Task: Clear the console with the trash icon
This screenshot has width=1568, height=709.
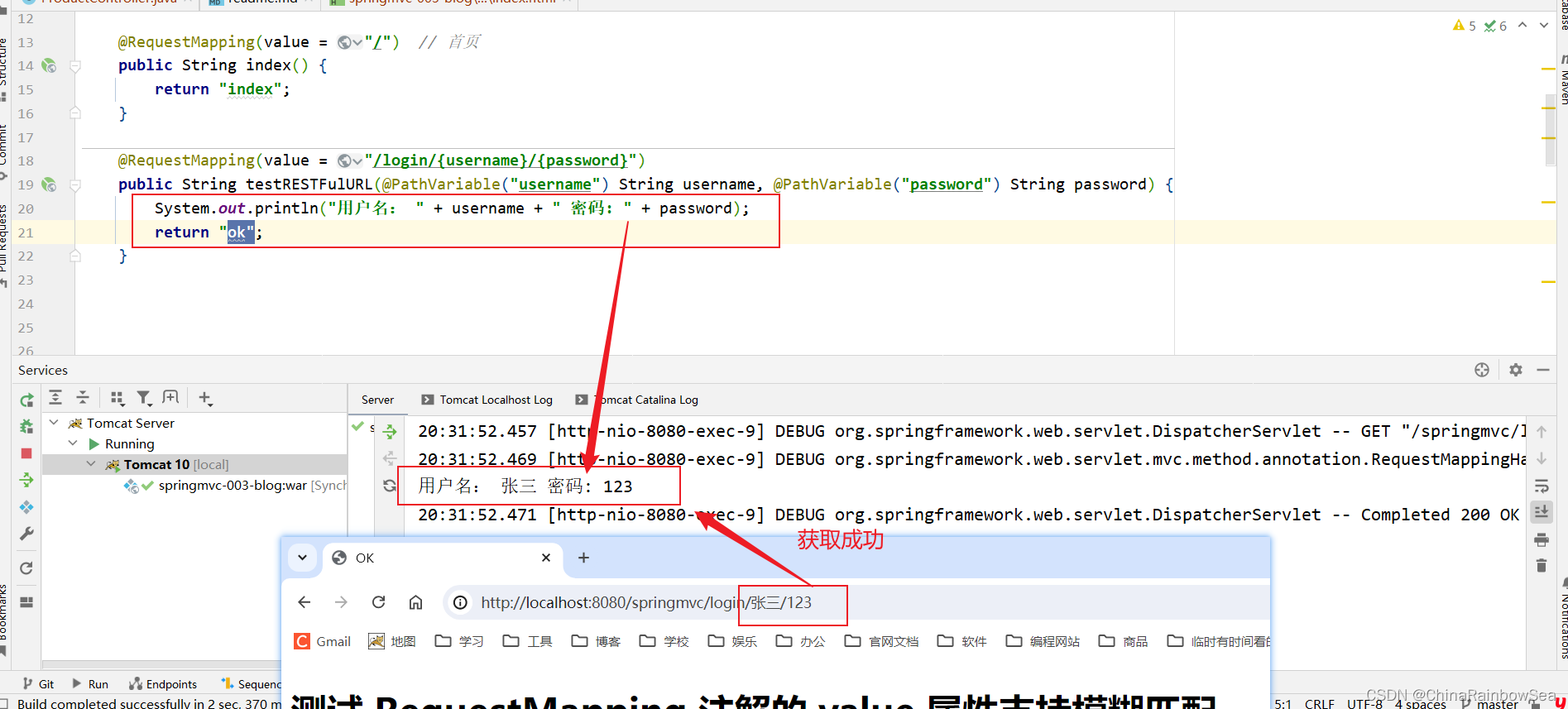Action: pyautogui.click(x=1542, y=566)
